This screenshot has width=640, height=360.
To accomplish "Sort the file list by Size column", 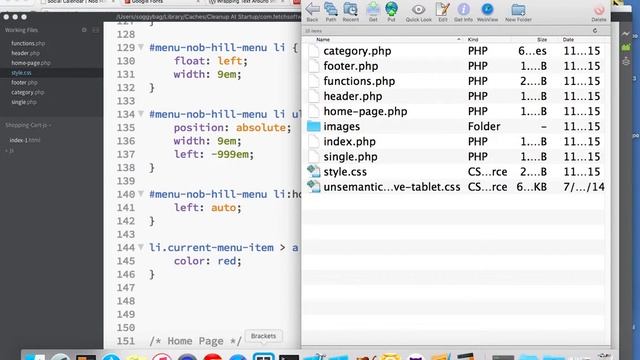I will click(542, 40).
